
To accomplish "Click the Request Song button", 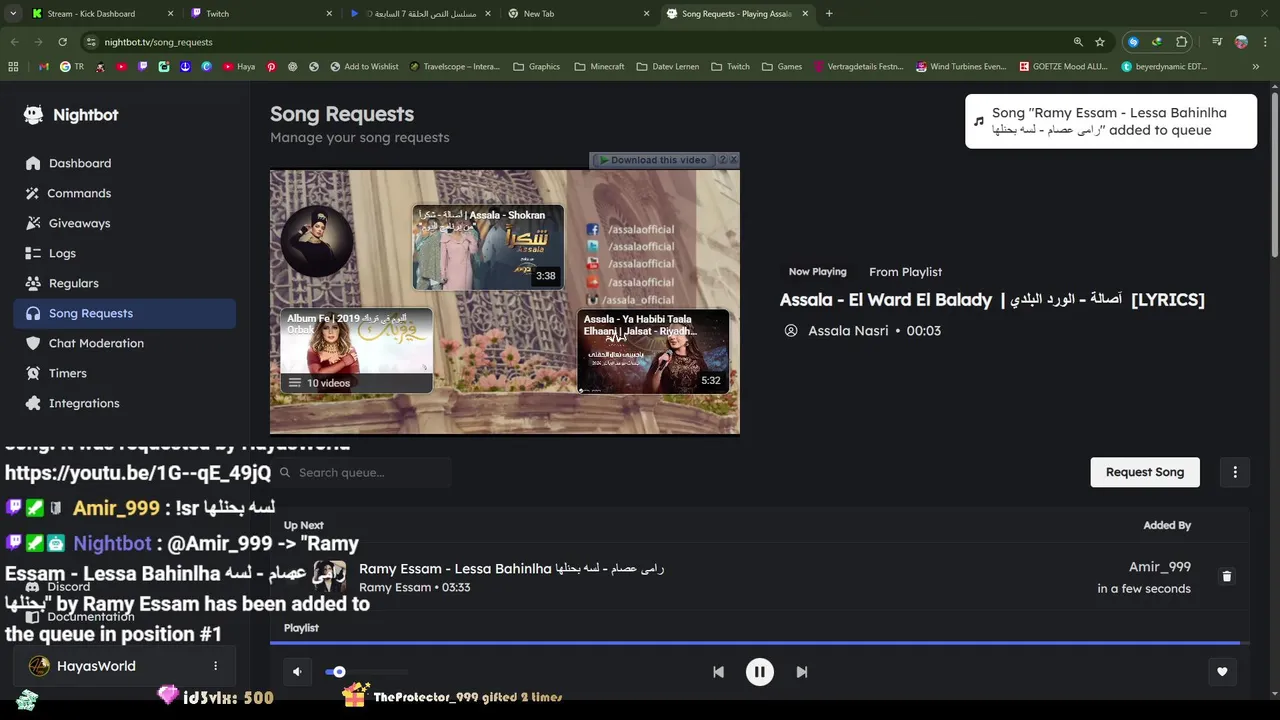I will tap(1145, 472).
